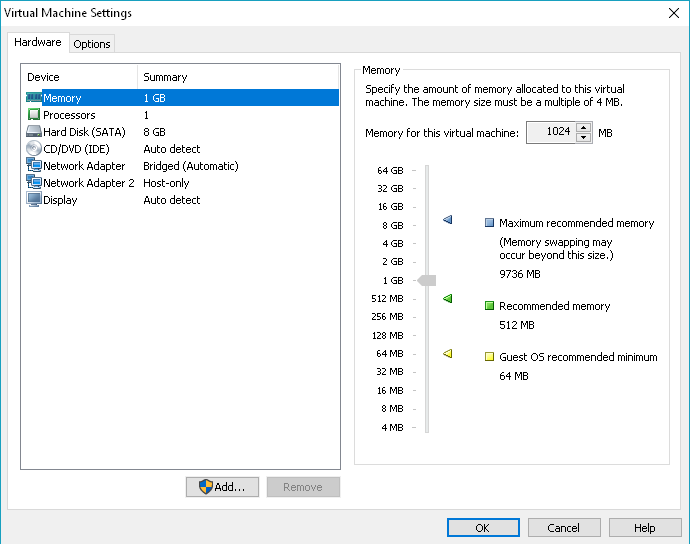
Task: Increase memory with the up spinner arrow
Action: tap(583, 127)
